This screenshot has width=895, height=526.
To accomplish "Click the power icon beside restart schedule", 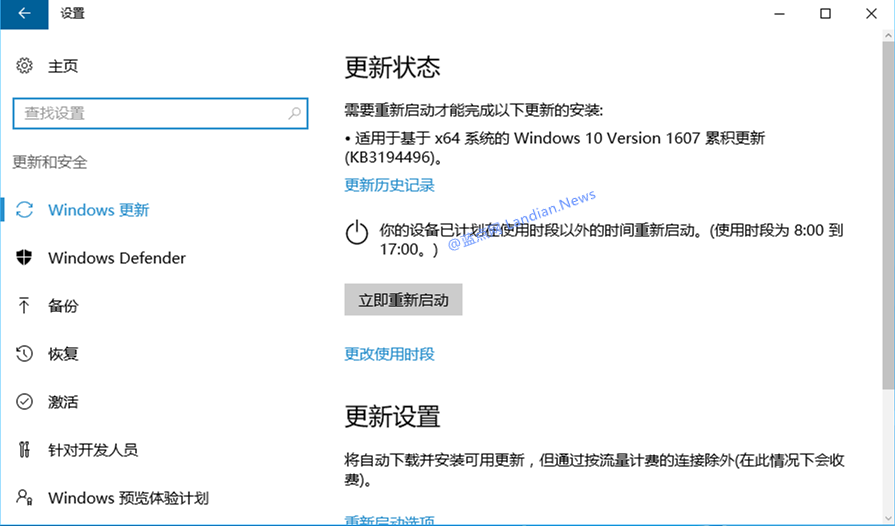I will point(357,232).
